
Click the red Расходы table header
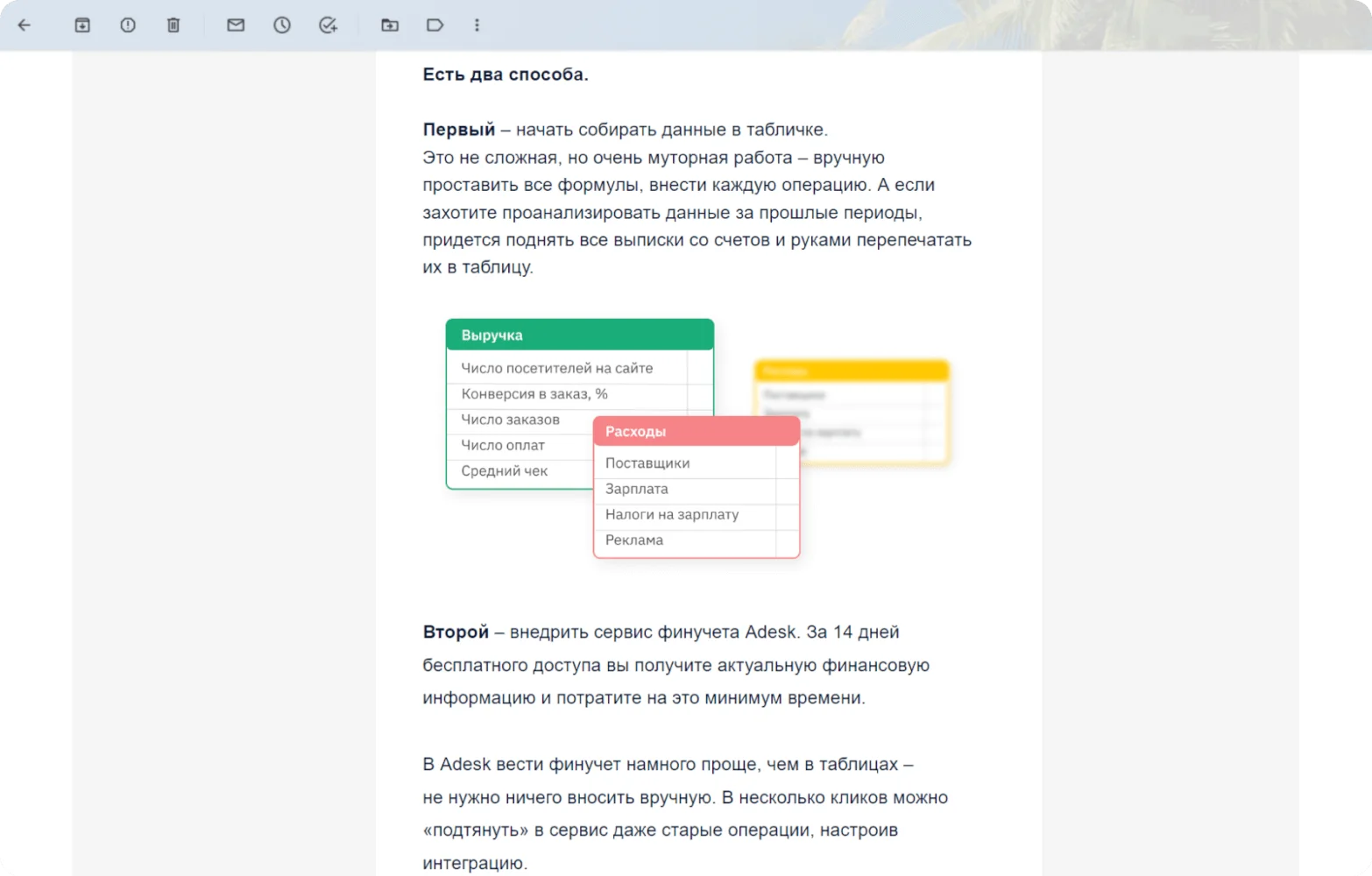[x=696, y=431]
